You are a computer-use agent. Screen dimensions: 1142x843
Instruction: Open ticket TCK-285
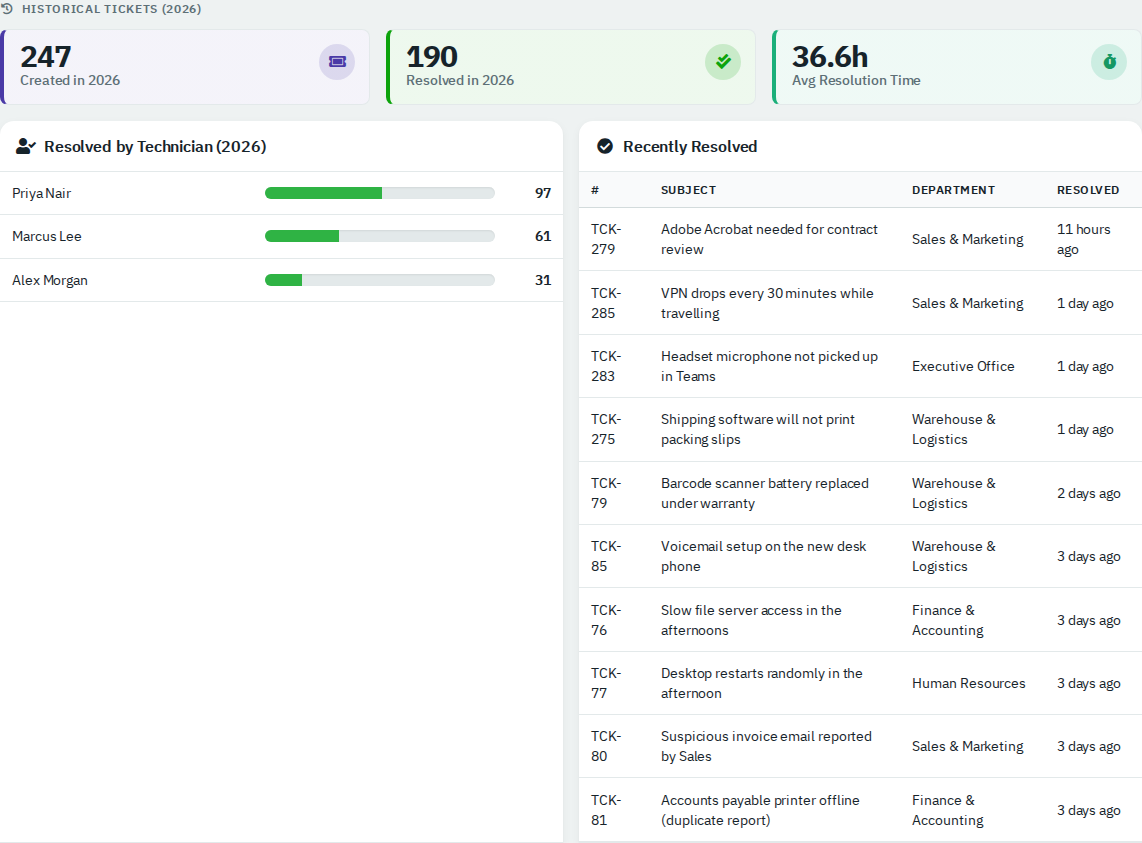[606, 303]
